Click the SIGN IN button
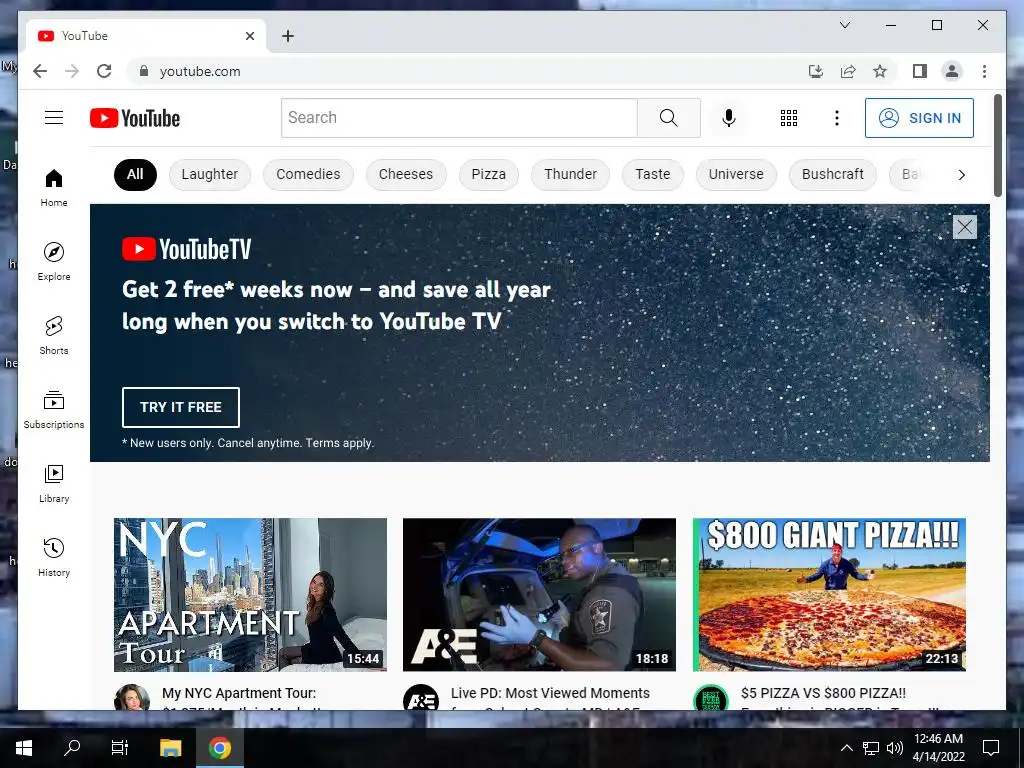 pyautogui.click(x=919, y=118)
